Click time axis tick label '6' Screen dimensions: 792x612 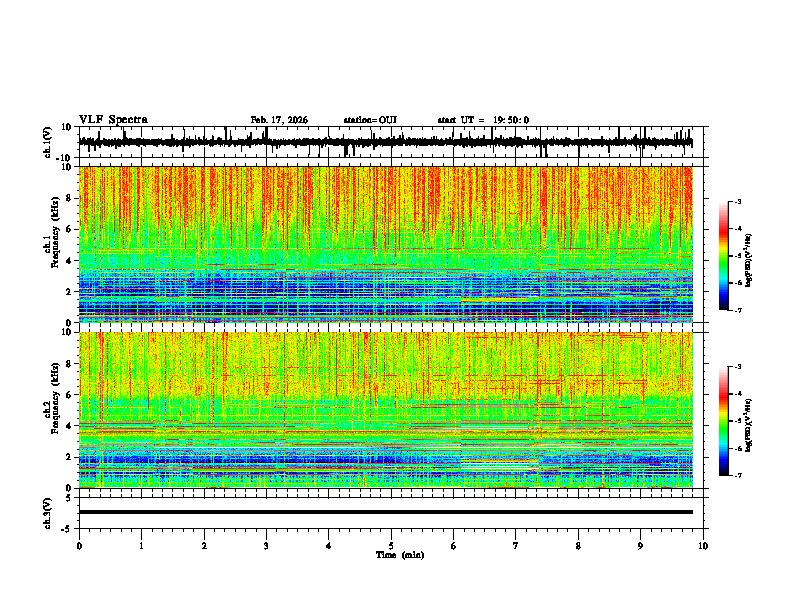point(454,546)
